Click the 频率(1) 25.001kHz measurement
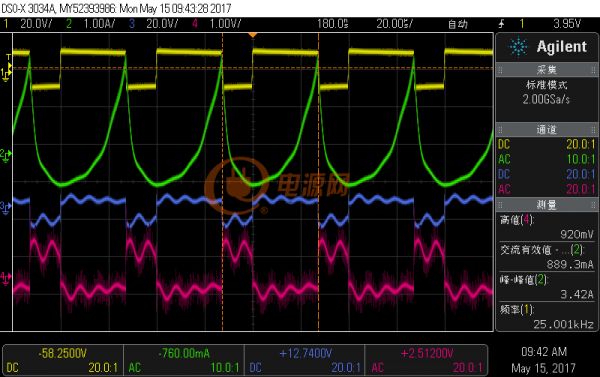The image size is (600, 377). (x=546, y=317)
